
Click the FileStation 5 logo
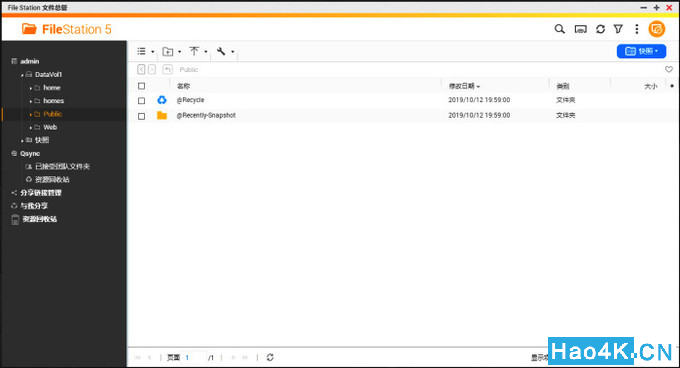67,29
